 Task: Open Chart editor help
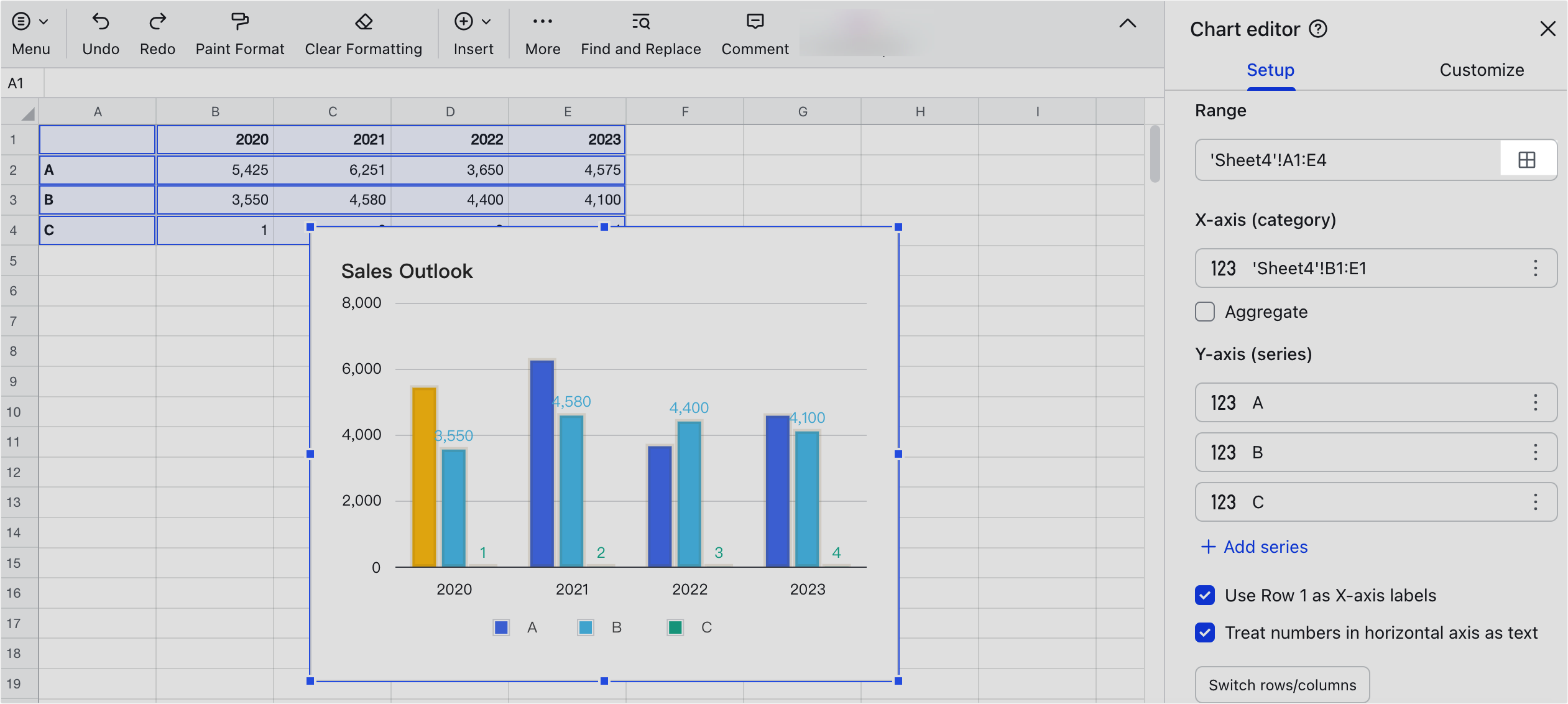(x=1318, y=29)
